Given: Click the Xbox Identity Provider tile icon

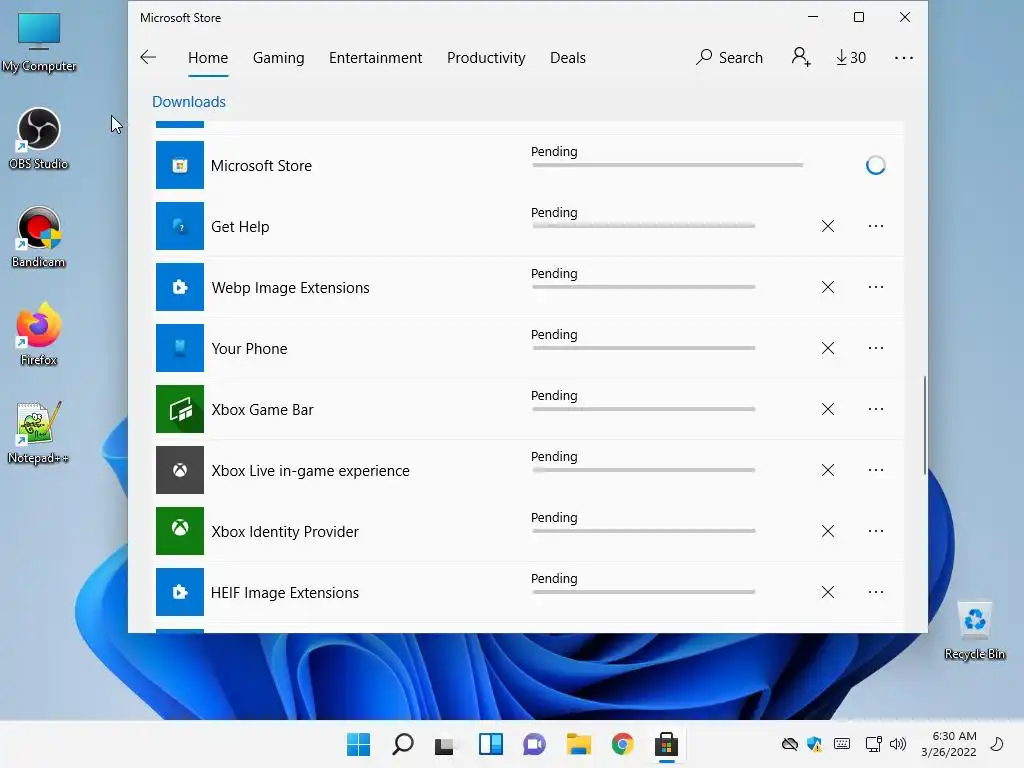Looking at the screenshot, I should click(x=180, y=531).
